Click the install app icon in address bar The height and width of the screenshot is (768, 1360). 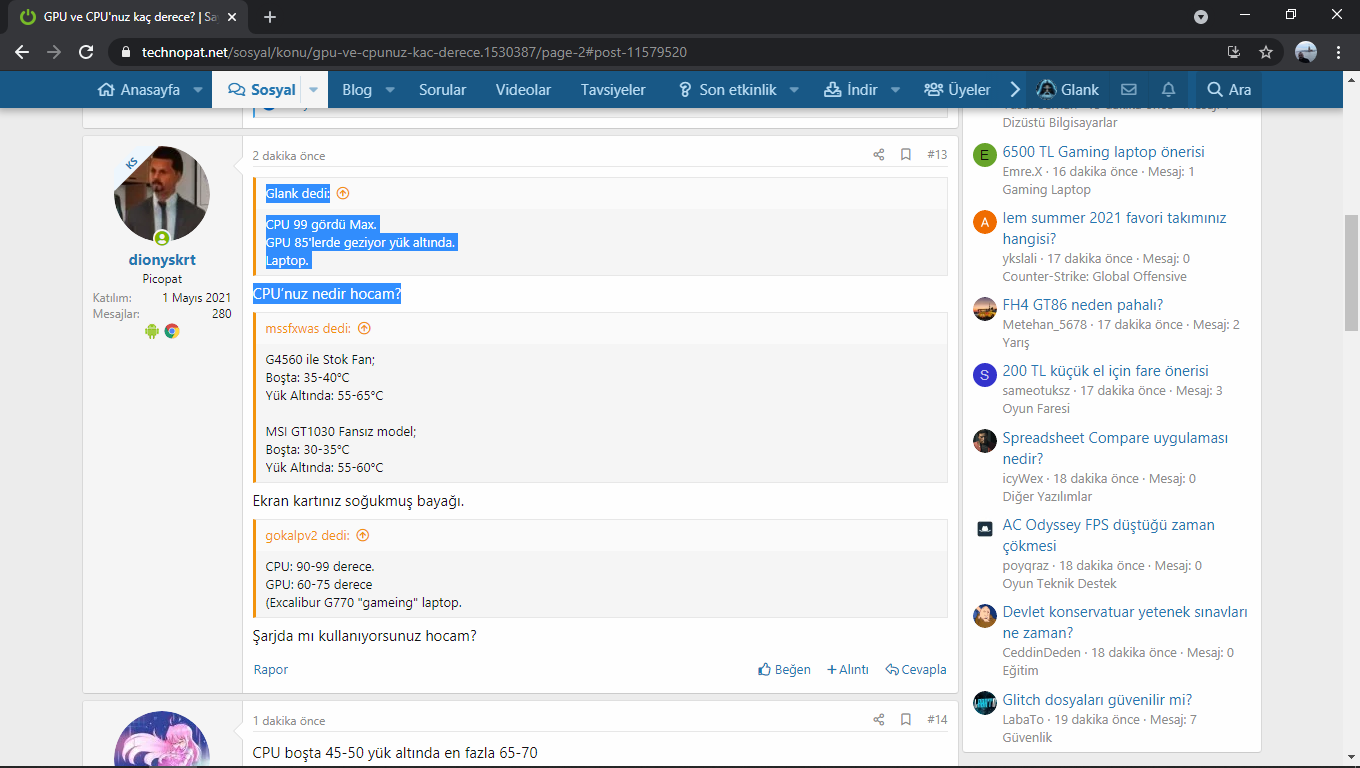(x=1234, y=52)
